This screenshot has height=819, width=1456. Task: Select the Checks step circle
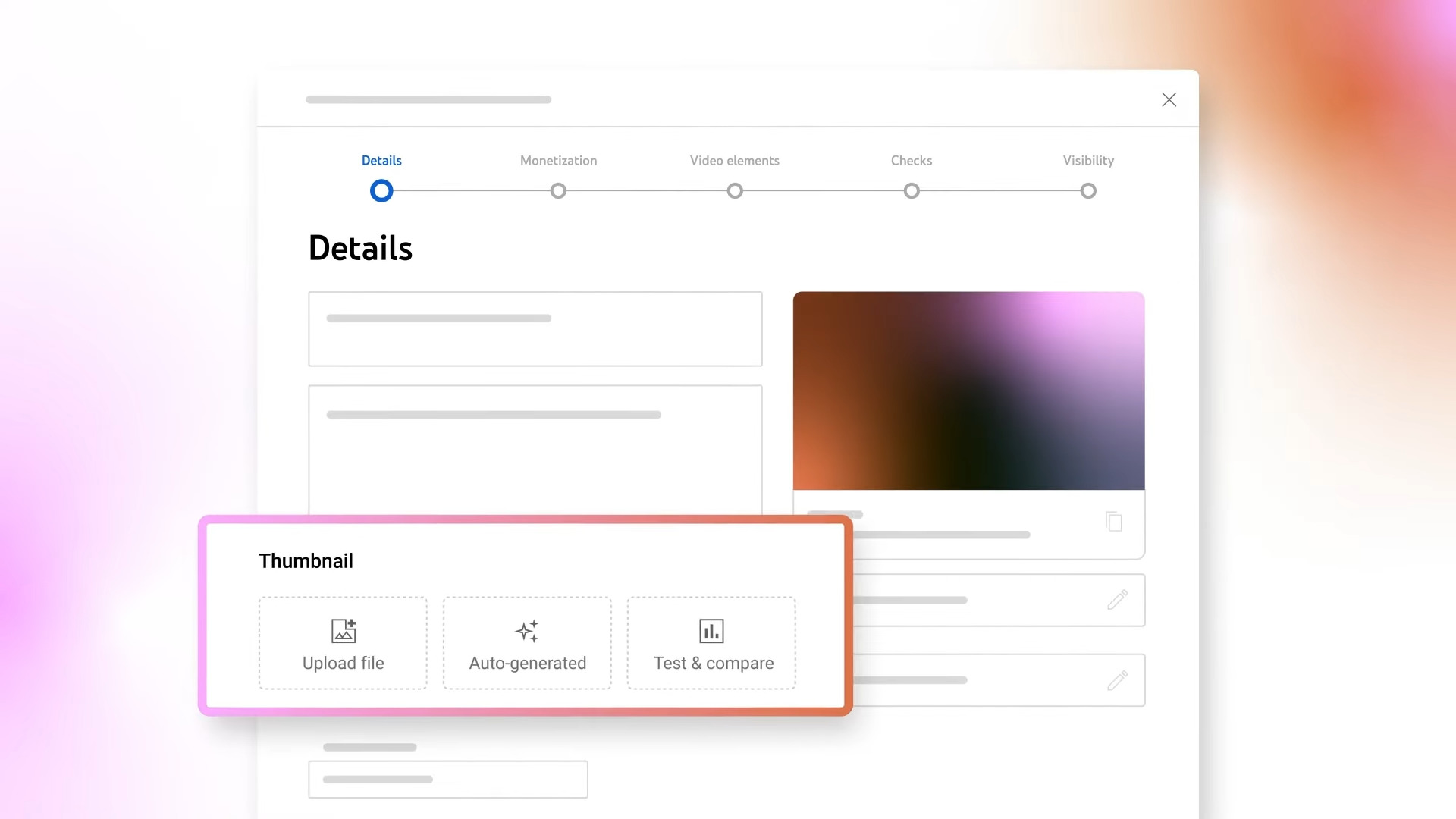[x=912, y=191]
